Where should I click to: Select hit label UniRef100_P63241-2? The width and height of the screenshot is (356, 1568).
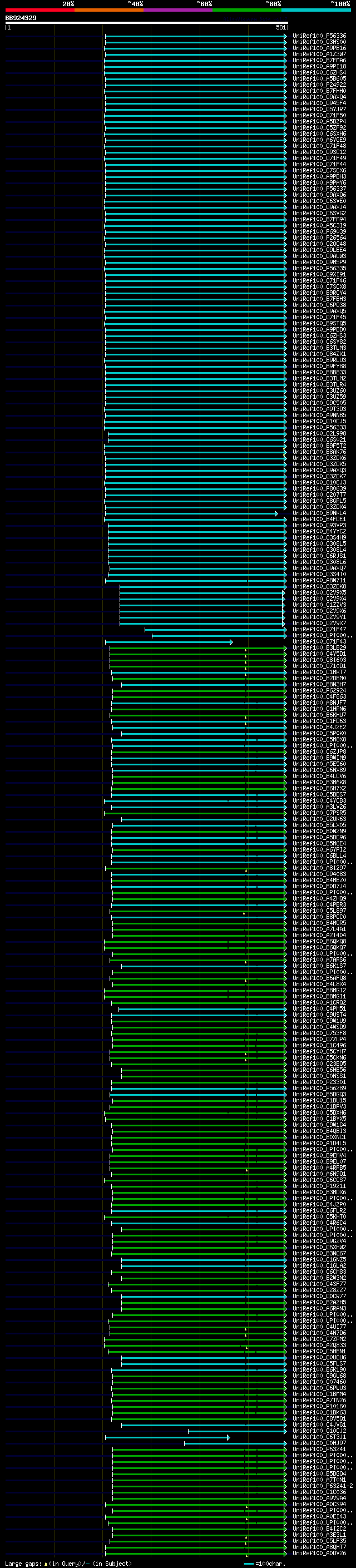pyautogui.click(x=323, y=1487)
